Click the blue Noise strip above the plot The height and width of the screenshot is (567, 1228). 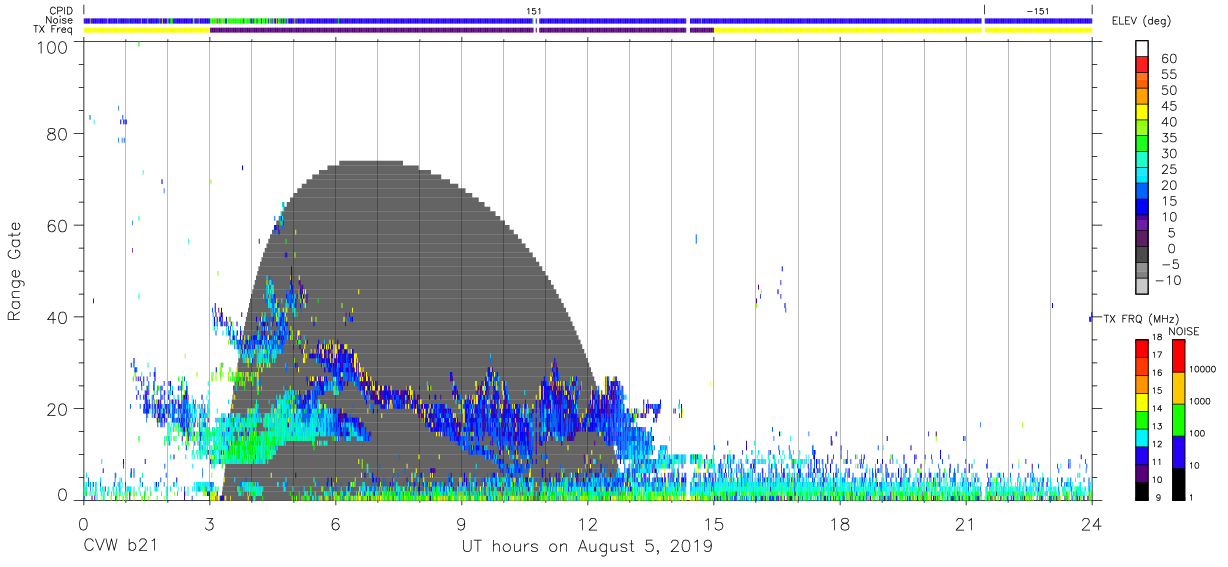click(587, 20)
